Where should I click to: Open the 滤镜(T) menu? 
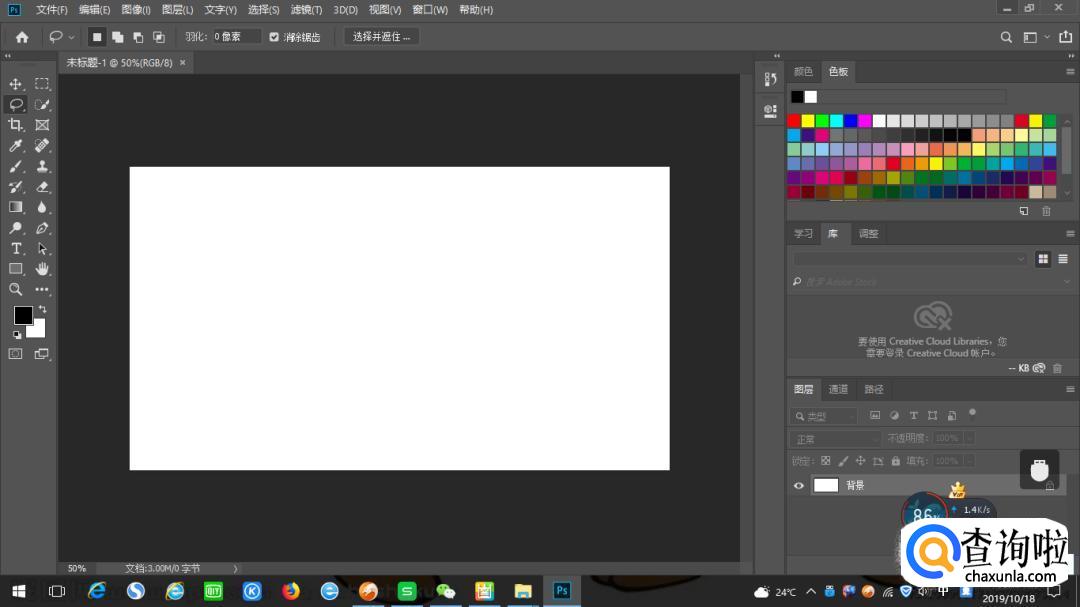click(306, 10)
